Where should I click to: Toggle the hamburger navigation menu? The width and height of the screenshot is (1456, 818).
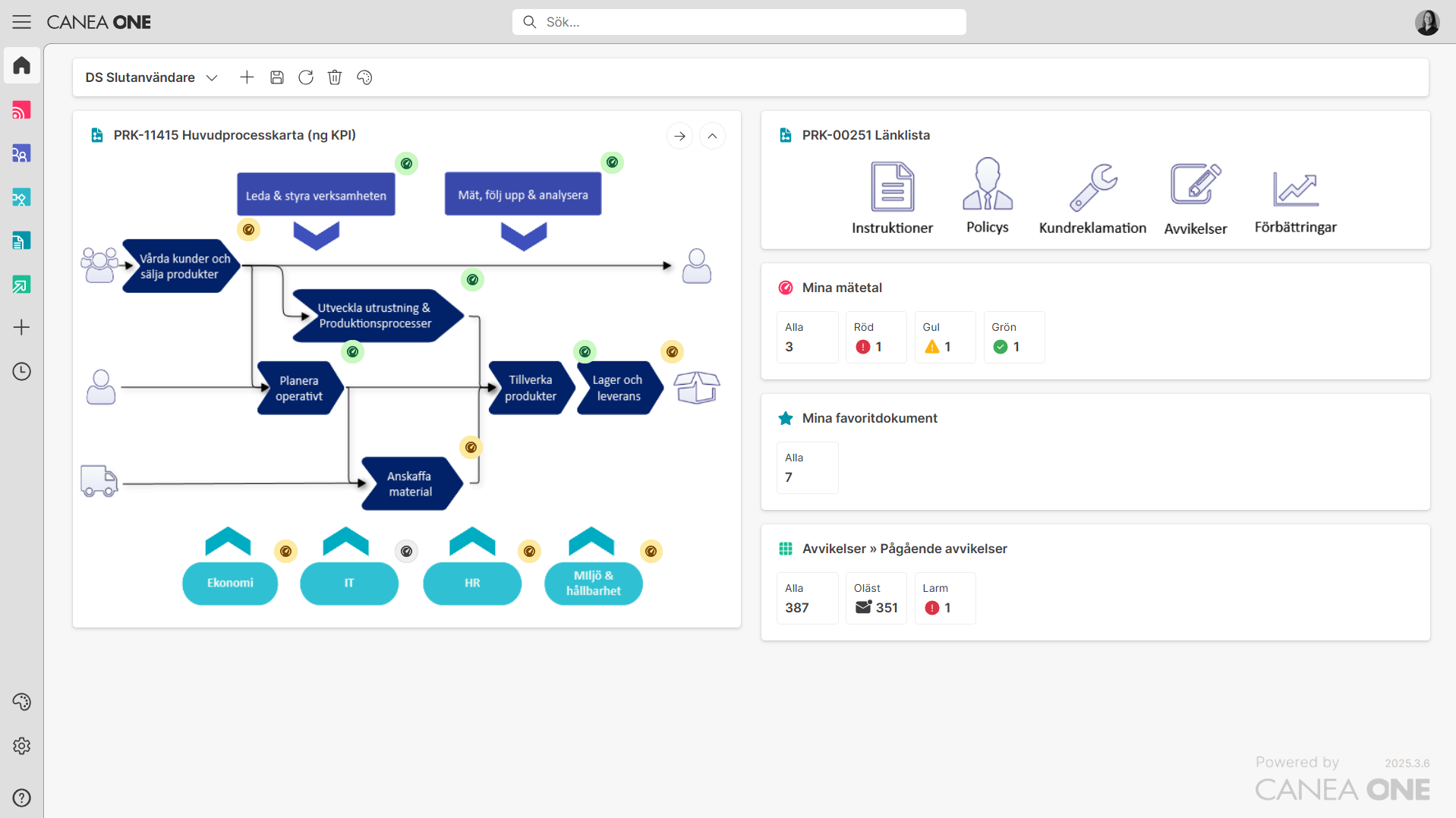(x=21, y=22)
